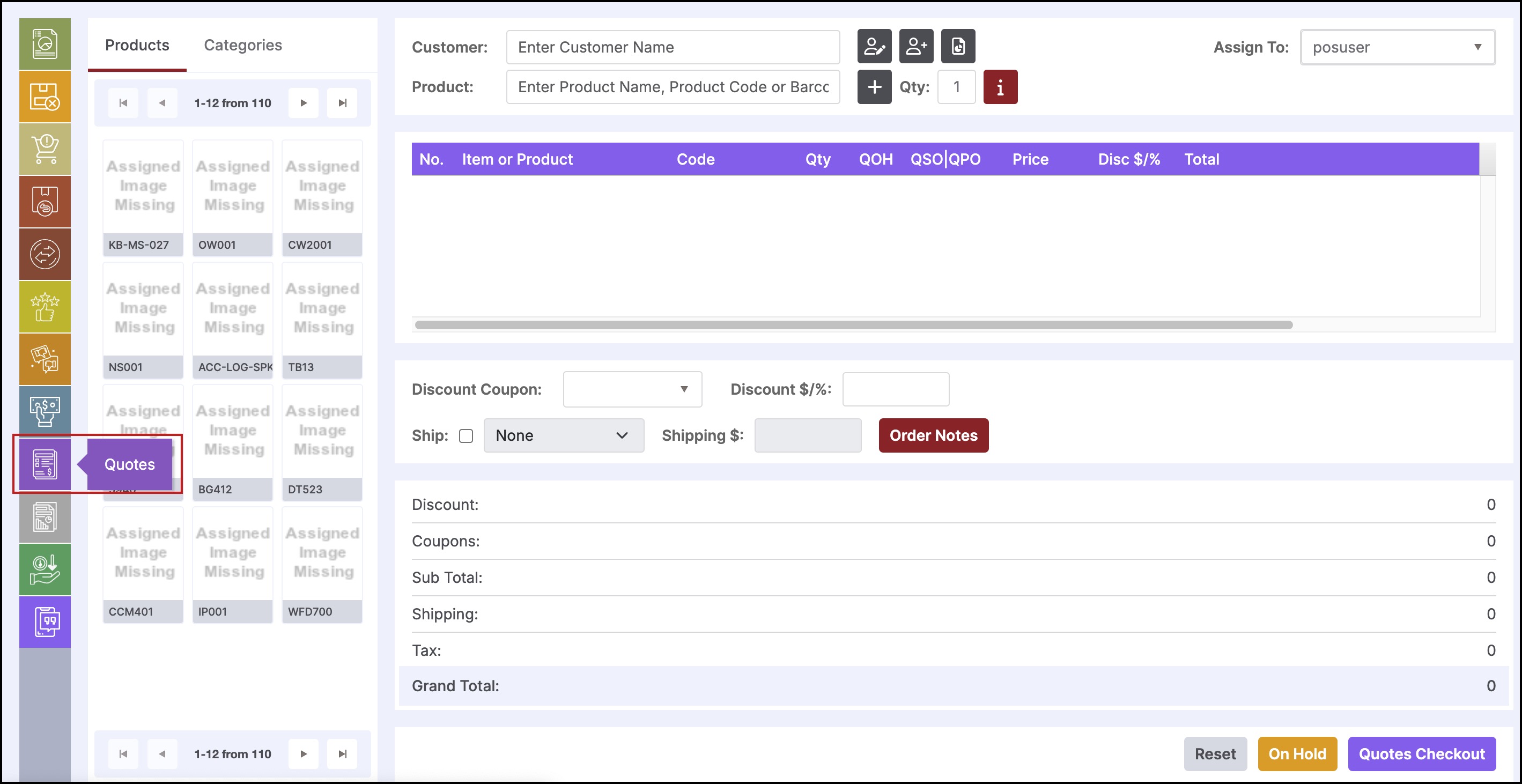
Task: Click the Enter Customer Name field
Action: 673,47
